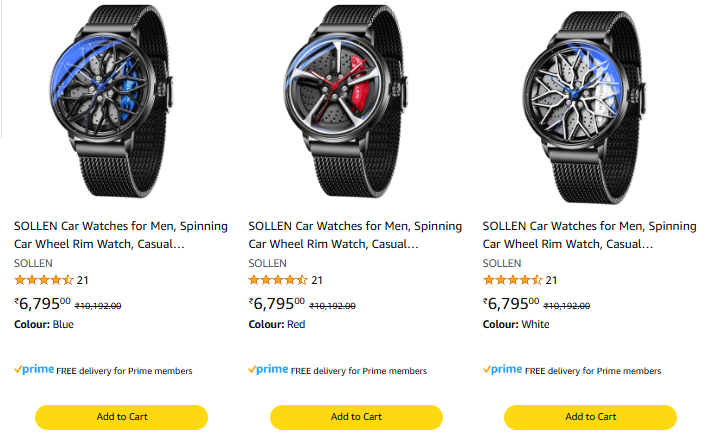Click Prime logo under Red watch
Screen dimensions: 707x443
(268, 369)
